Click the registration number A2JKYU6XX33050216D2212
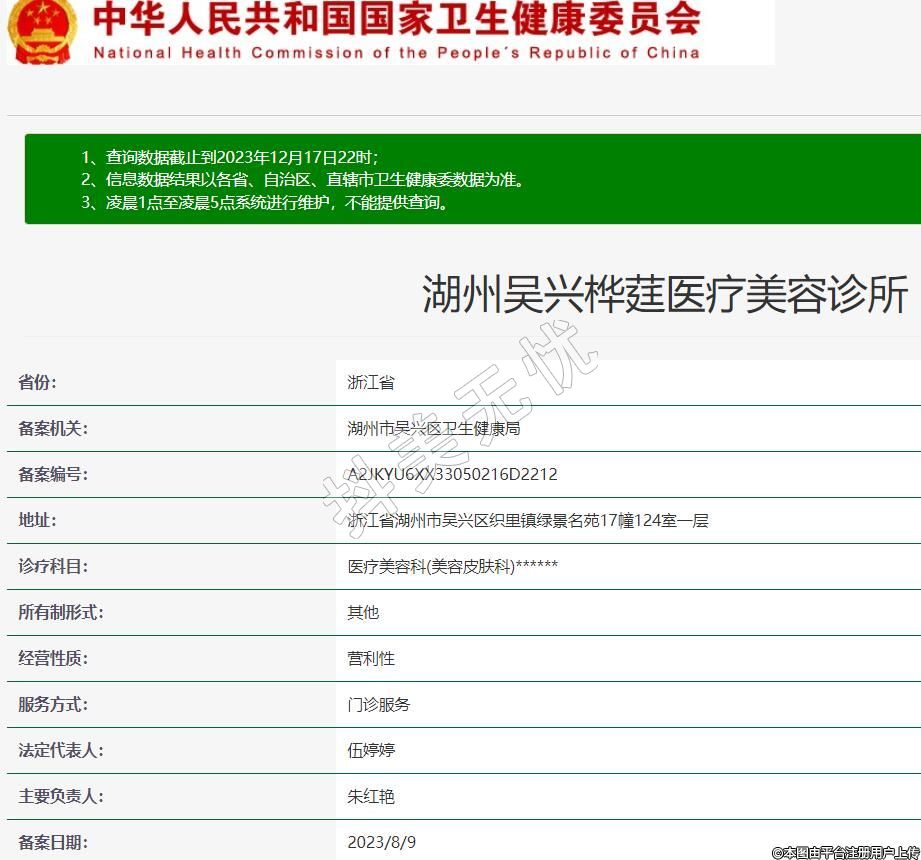This screenshot has width=921, height=860. [x=452, y=475]
